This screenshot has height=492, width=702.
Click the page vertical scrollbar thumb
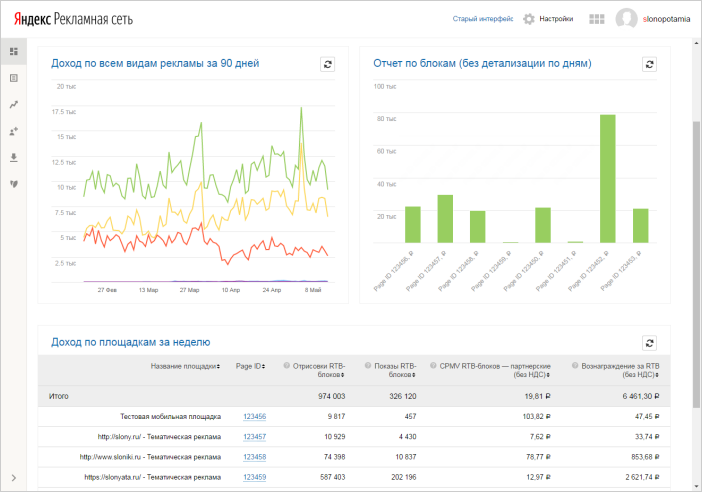point(696,264)
